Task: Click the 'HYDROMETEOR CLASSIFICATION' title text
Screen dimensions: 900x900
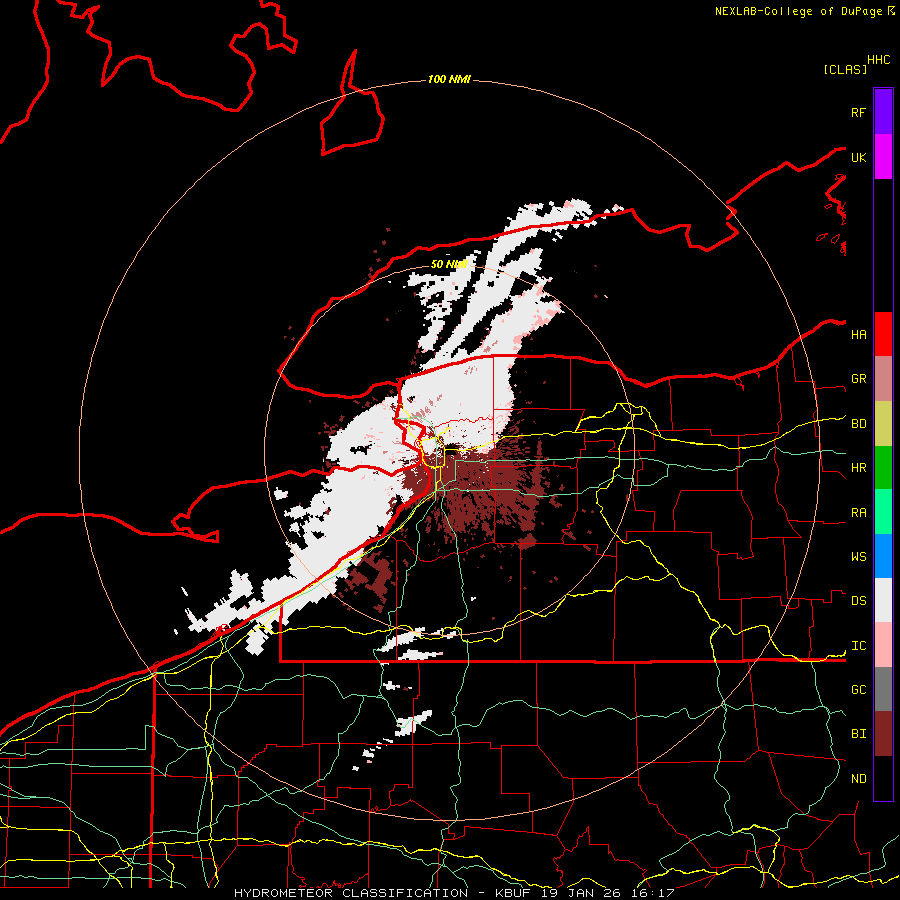Action: coord(351,893)
